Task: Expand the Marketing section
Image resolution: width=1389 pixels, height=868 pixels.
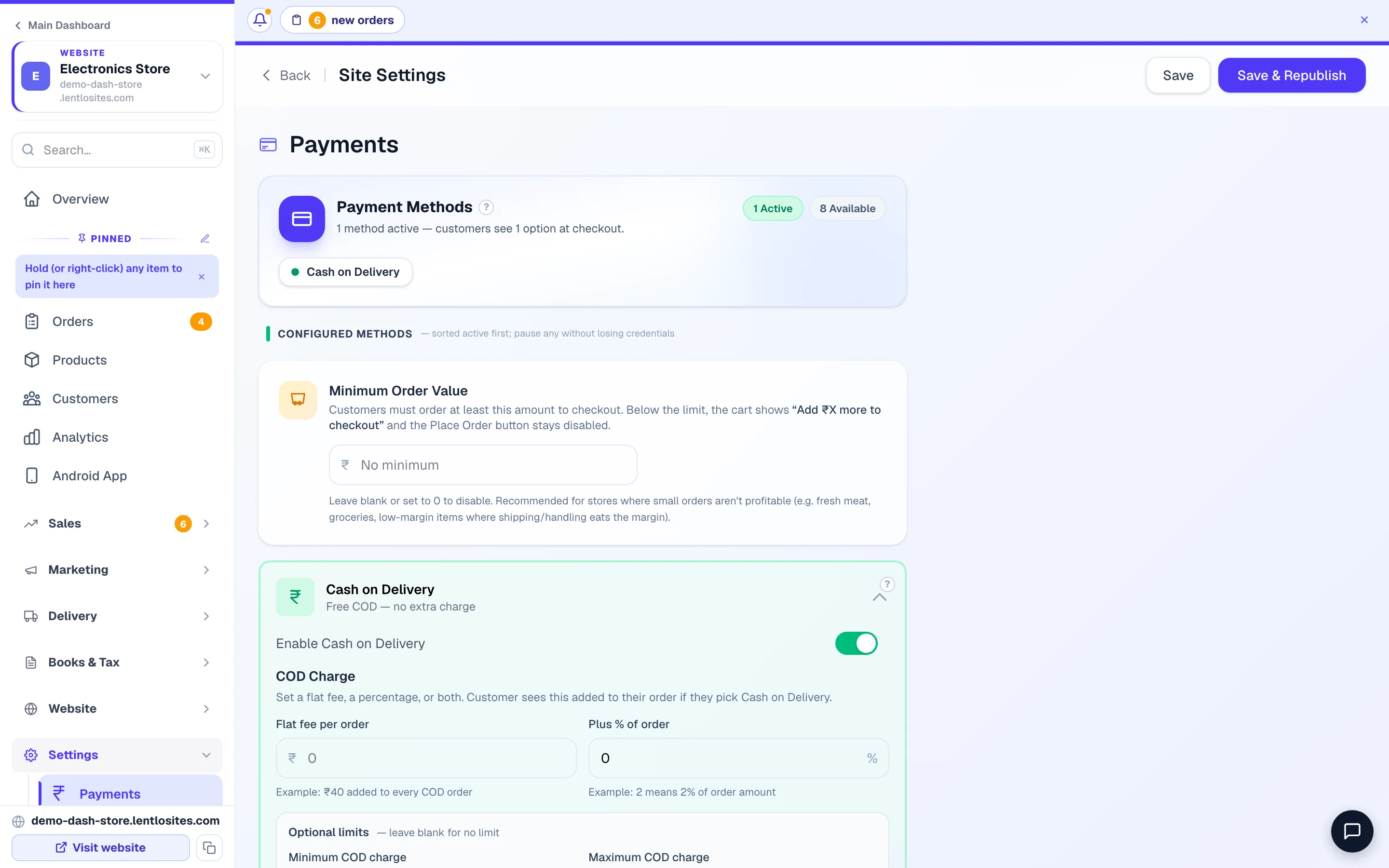Action: [x=117, y=570]
